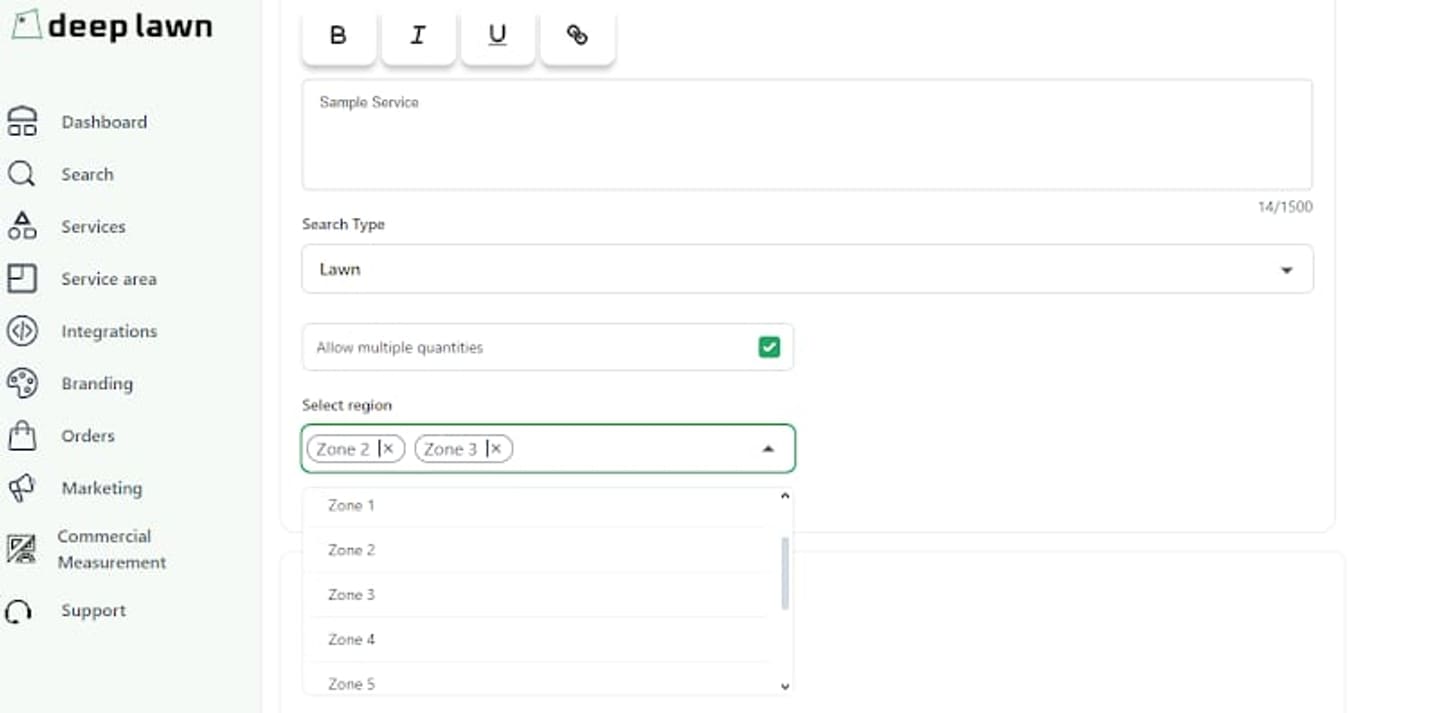Open the Marketing section
This screenshot has width=1440, height=713.
click(x=102, y=488)
